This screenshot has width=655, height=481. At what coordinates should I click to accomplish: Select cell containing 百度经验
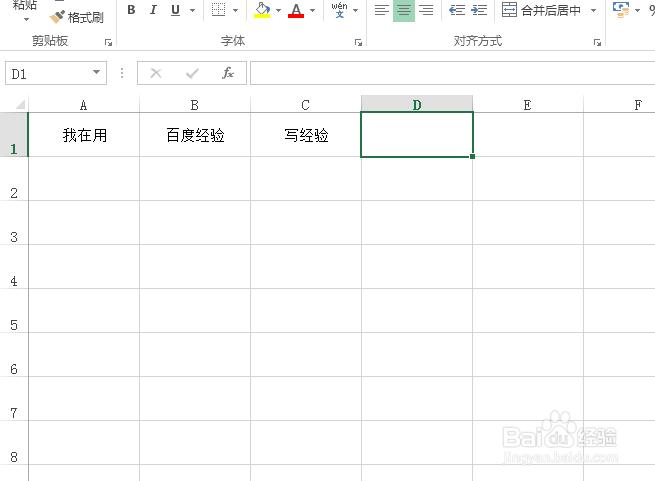[195, 135]
